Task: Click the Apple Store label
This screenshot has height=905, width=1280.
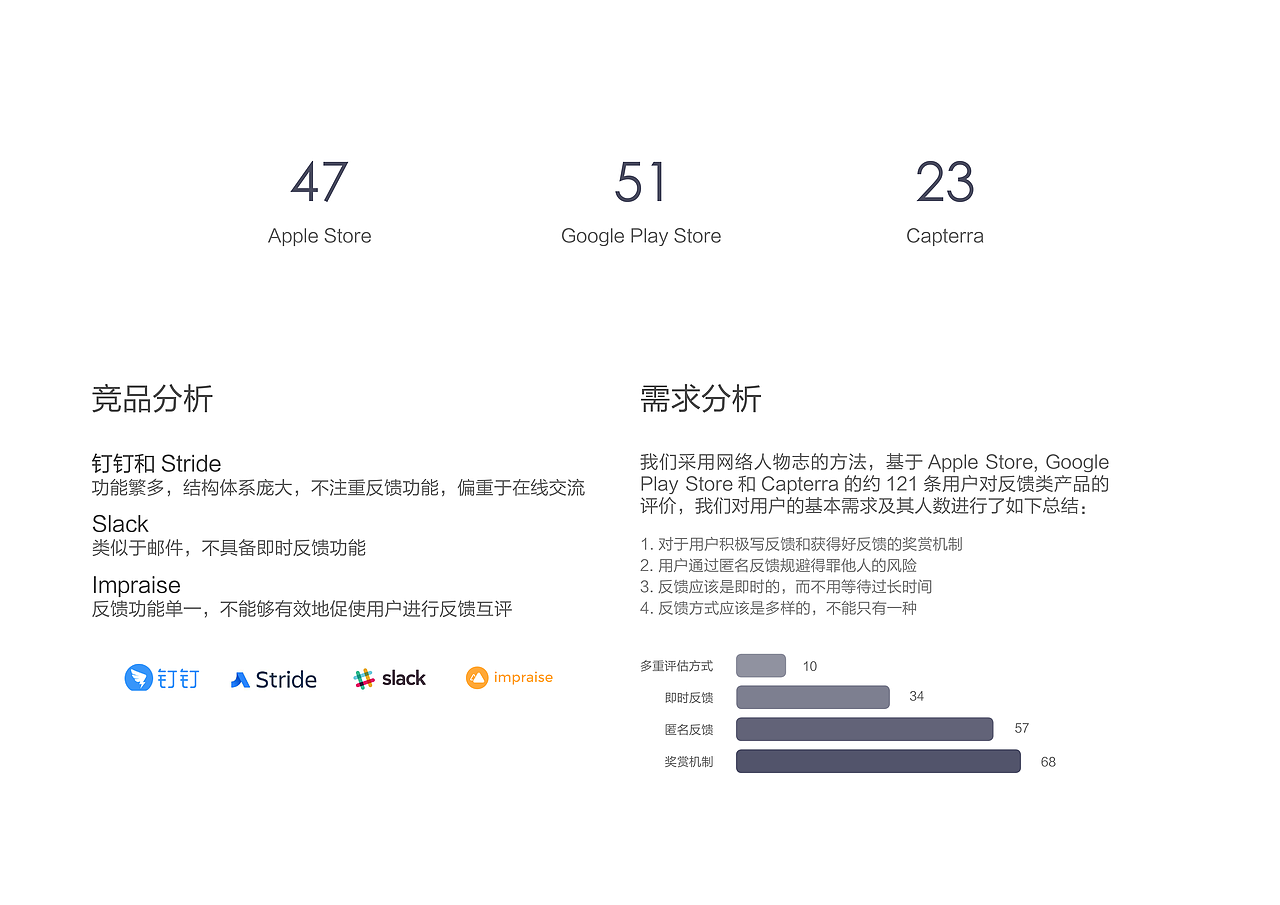Action: [320, 236]
